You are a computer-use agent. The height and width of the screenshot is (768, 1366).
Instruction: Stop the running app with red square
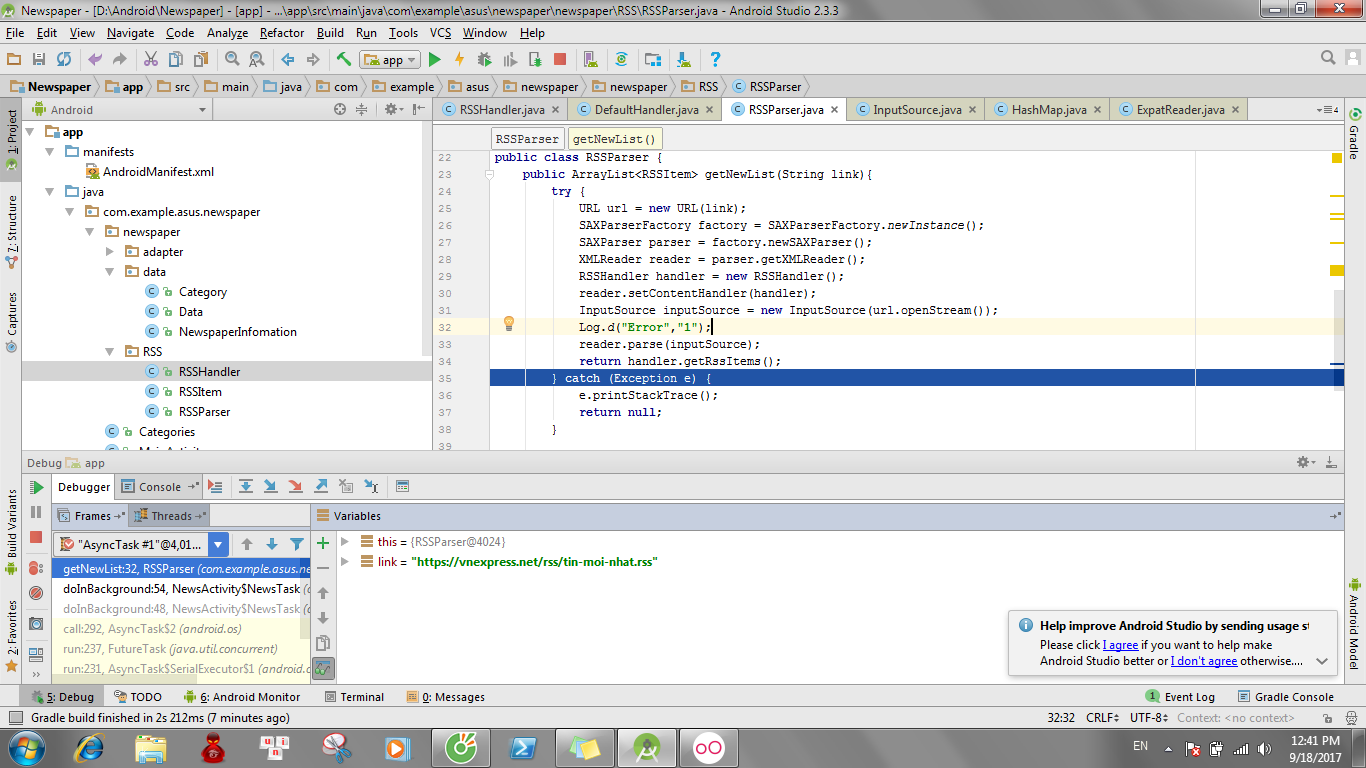(560, 60)
